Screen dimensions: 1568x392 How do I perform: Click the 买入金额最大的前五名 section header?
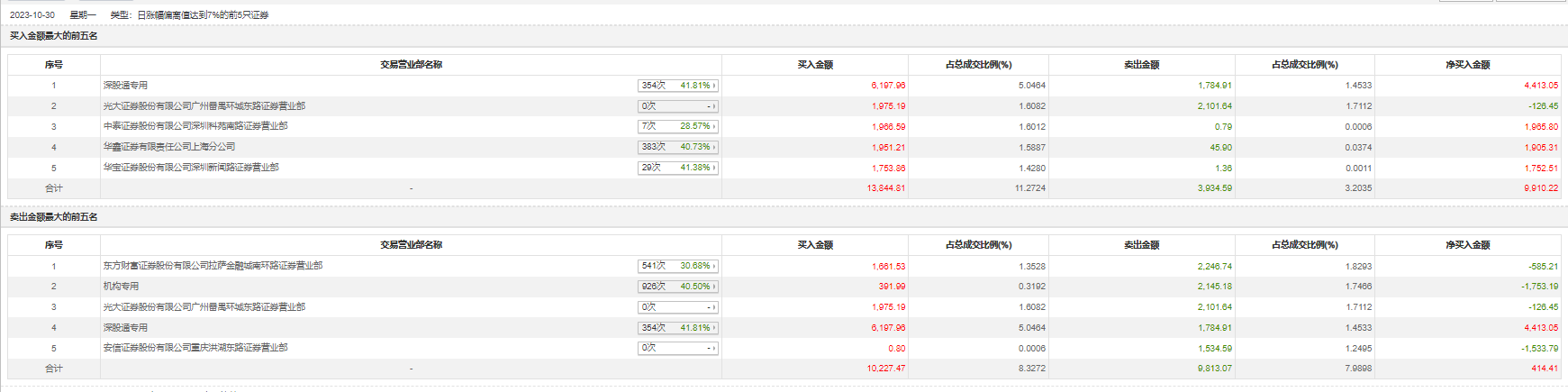tap(54, 36)
